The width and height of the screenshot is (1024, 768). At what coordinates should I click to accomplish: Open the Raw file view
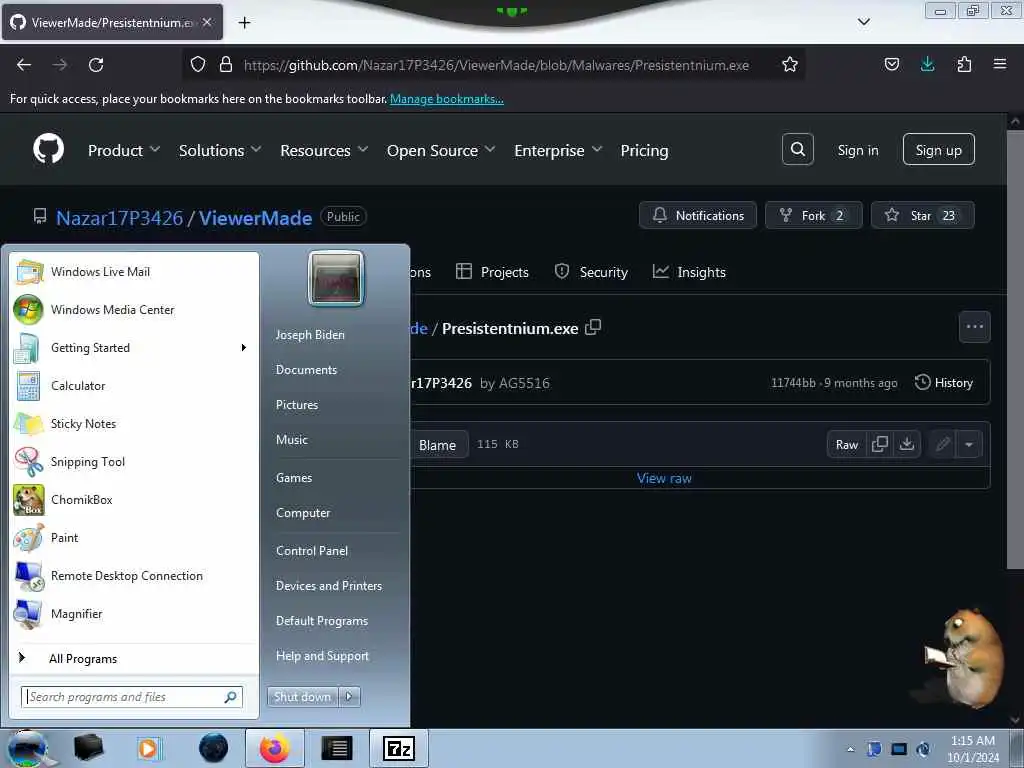(846, 444)
